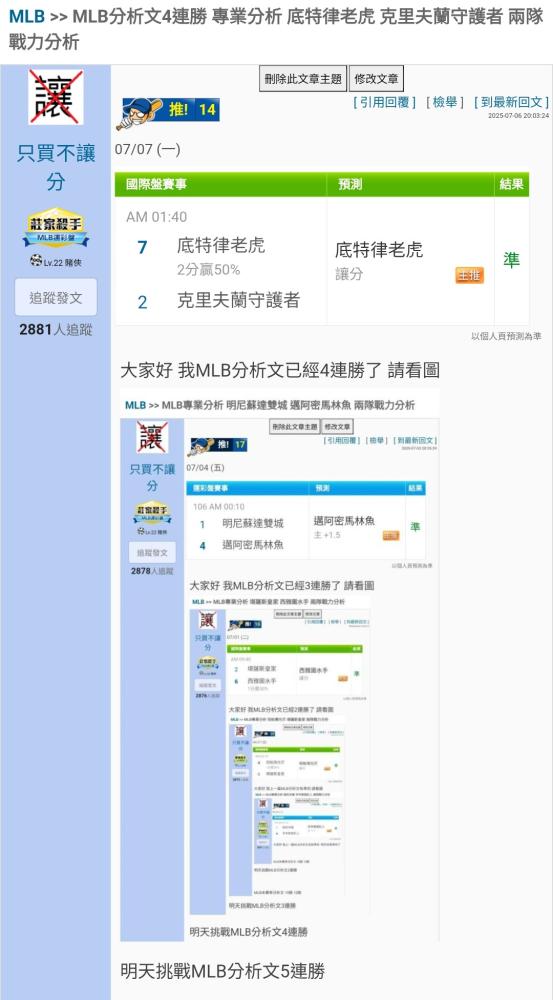
Task: Click the green 準 result mark
Action: [512, 260]
